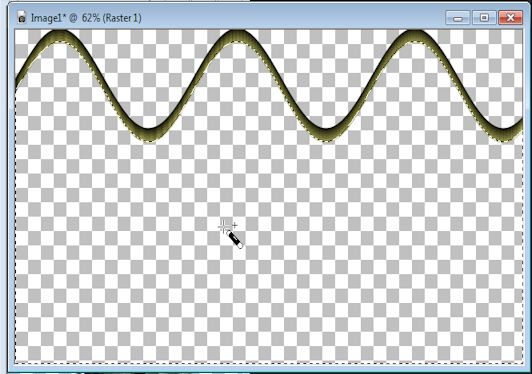Click the second trough of the olive wave
532x374 pixels.
click(x=326, y=135)
